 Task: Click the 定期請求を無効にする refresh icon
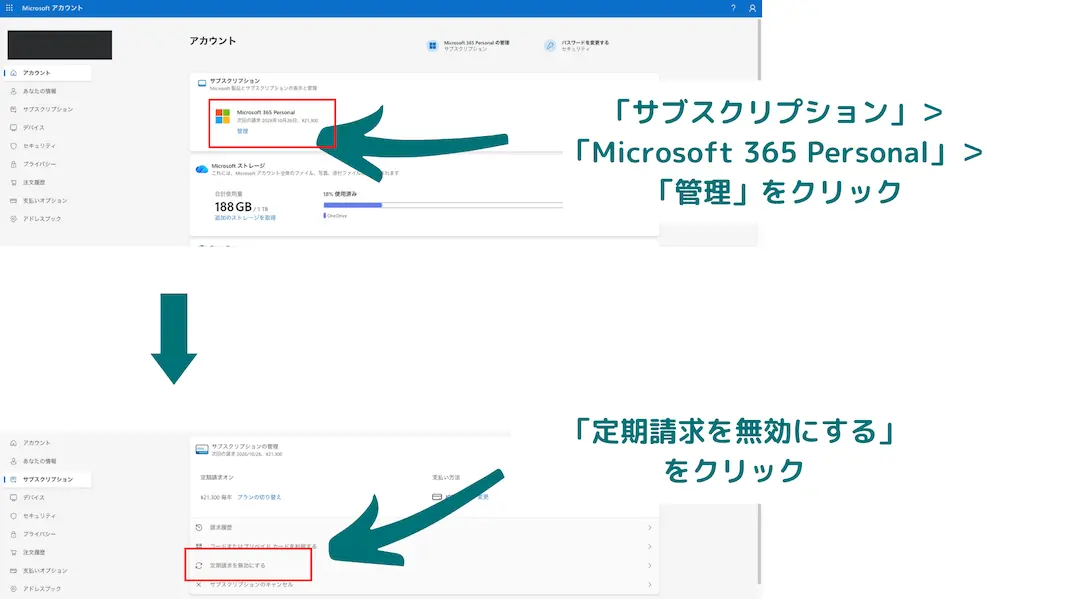tap(199, 566)
